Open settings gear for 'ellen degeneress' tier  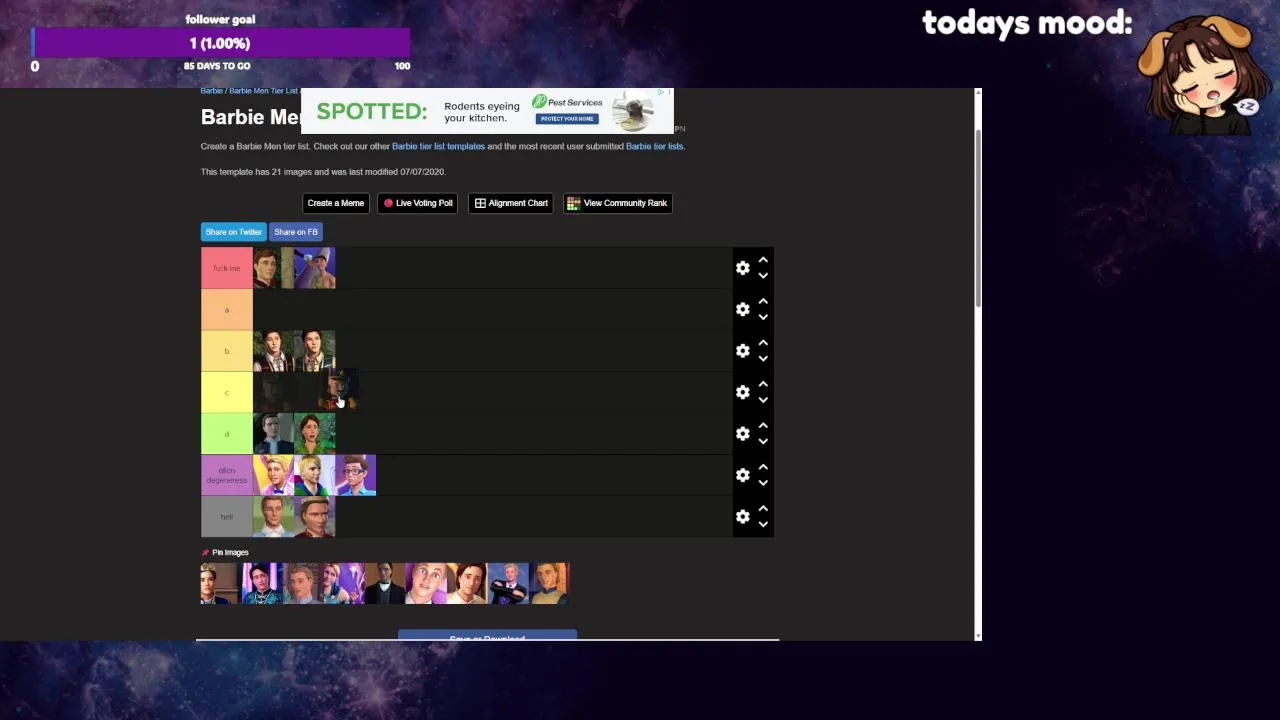[x=742, y=475]
